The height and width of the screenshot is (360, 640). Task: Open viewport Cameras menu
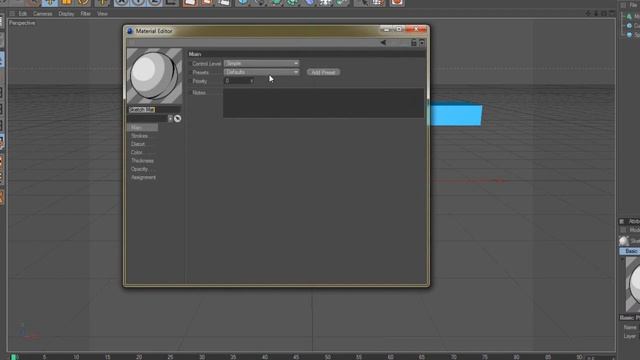point(42,13)
